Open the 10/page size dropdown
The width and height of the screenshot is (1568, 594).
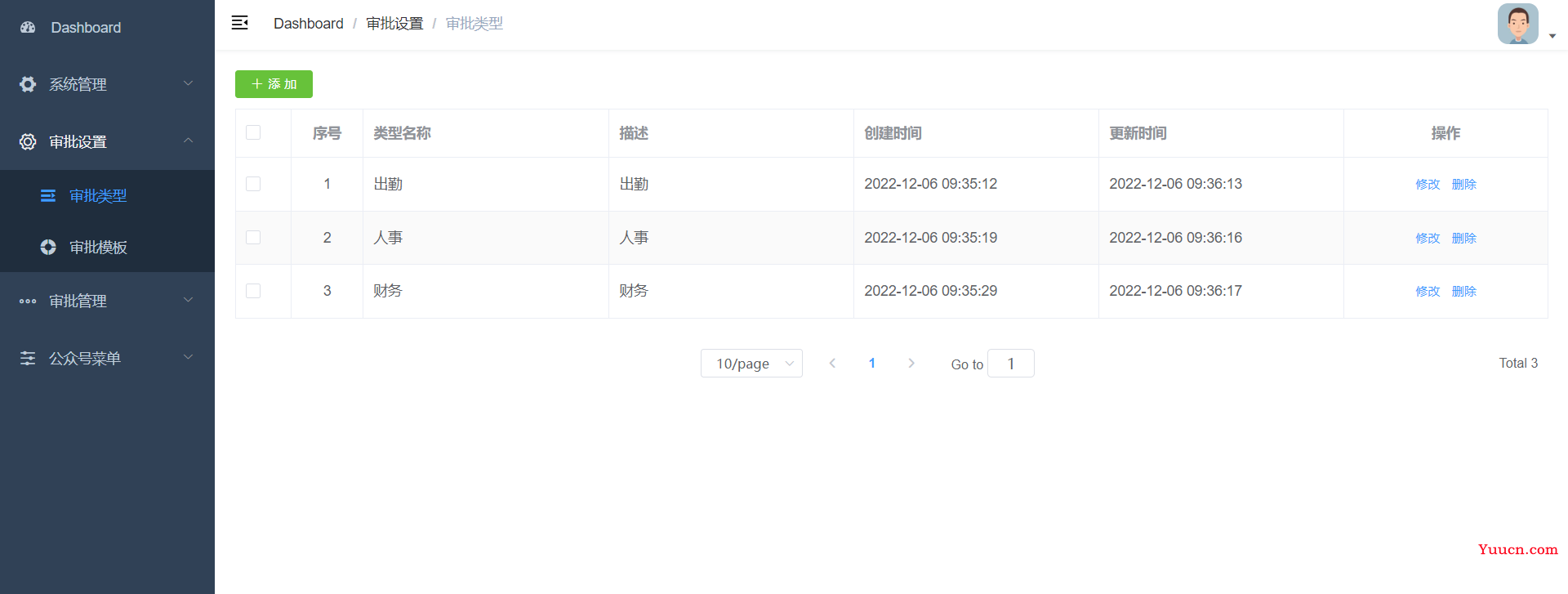[x=751, y=363]
